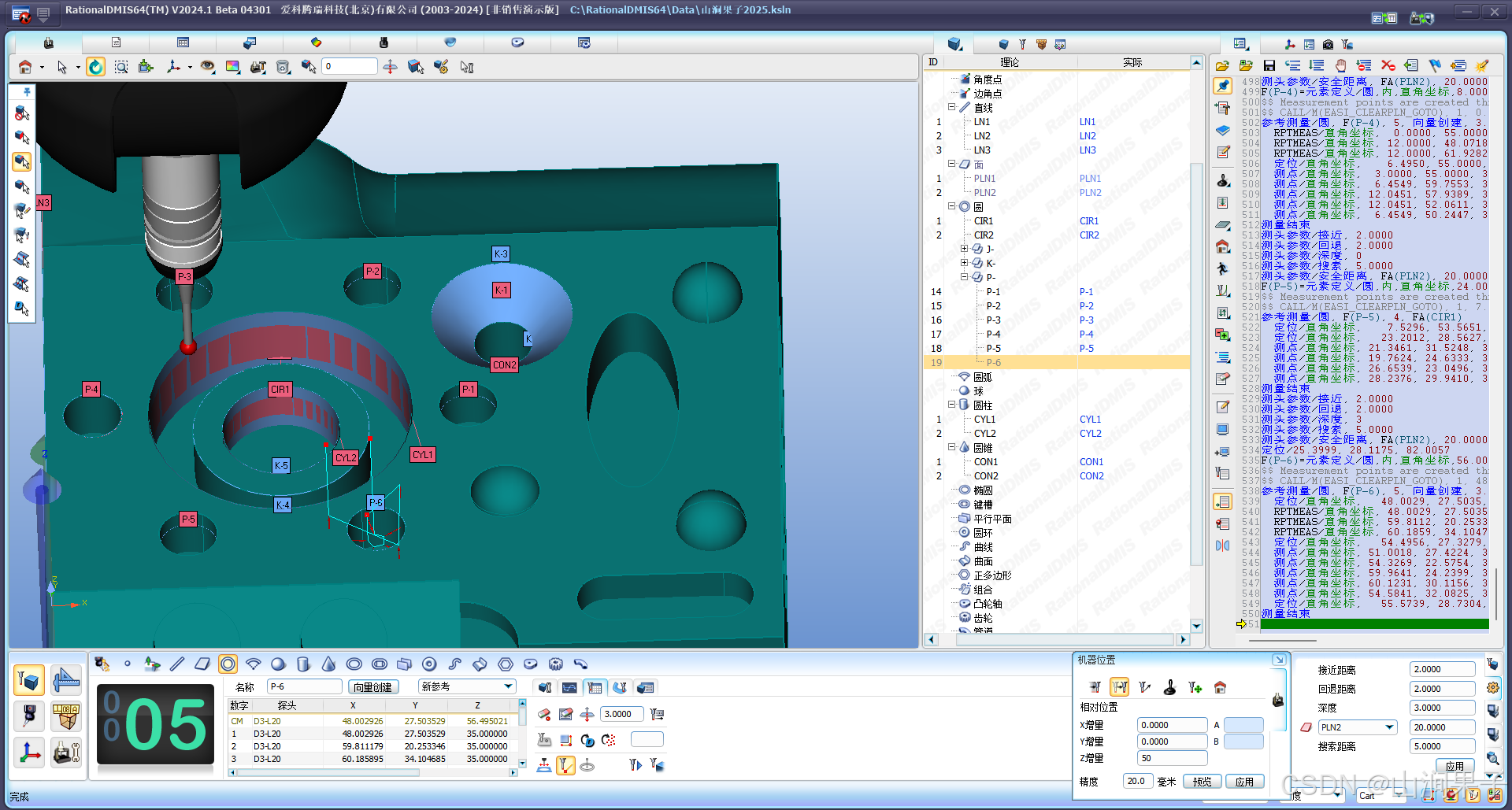Collapse the 圆锥 tree node
The width and height of the screenshot is (1512, 810).
click(x=951, y=447)
